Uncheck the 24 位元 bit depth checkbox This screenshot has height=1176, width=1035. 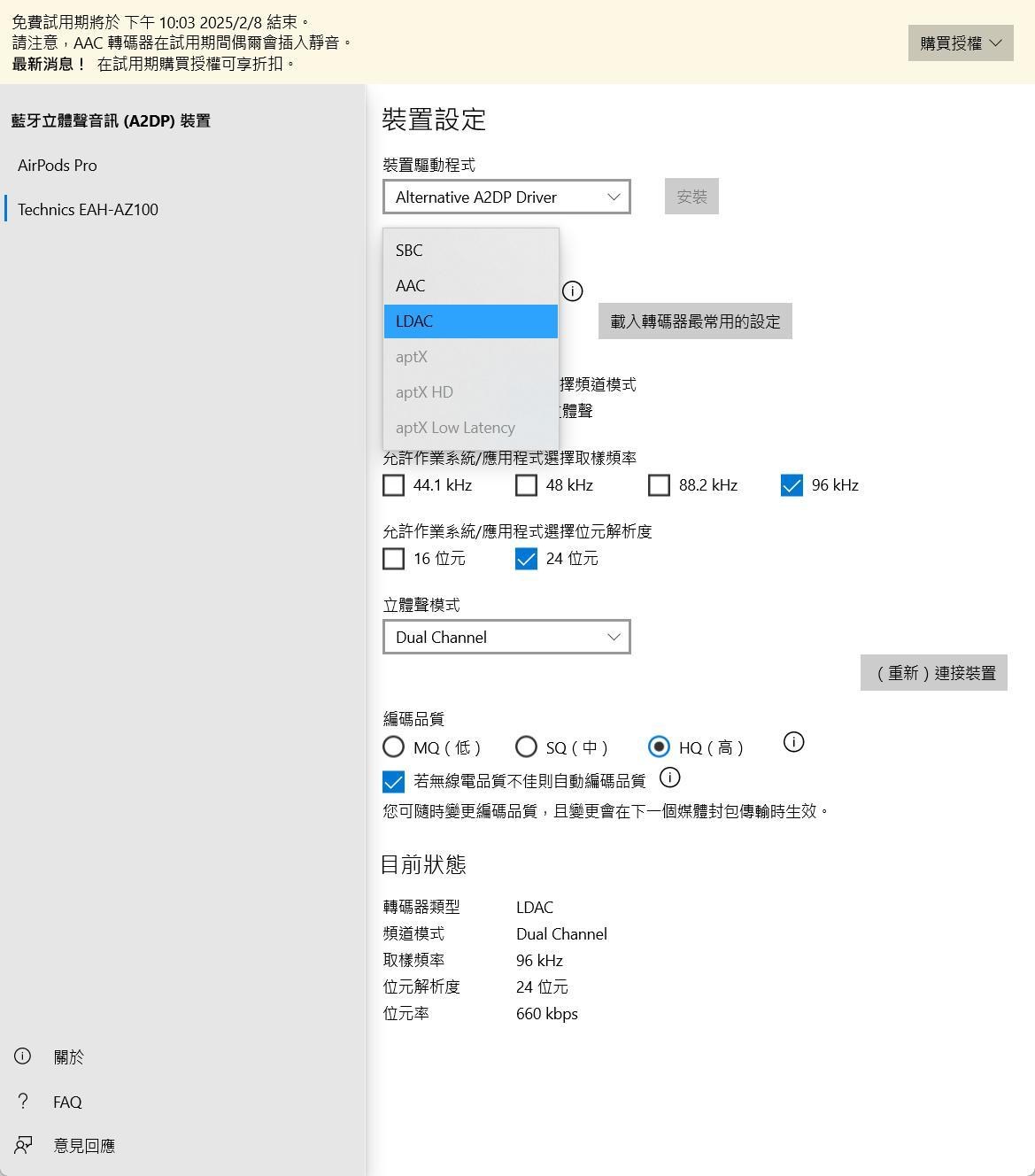click(526, 559)
